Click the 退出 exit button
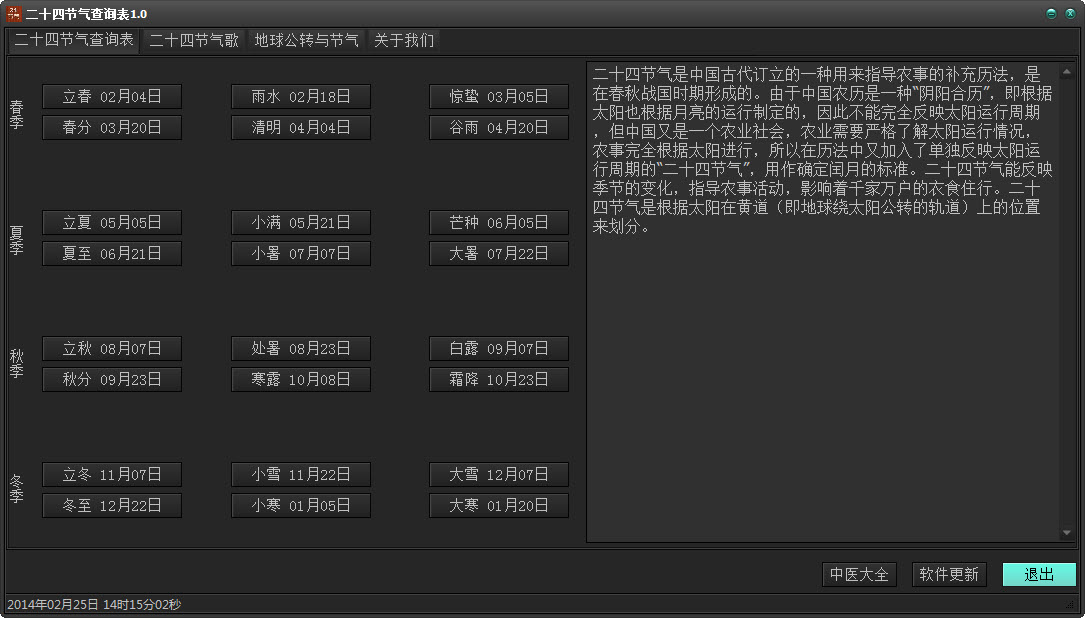 tap(1039, 574)
